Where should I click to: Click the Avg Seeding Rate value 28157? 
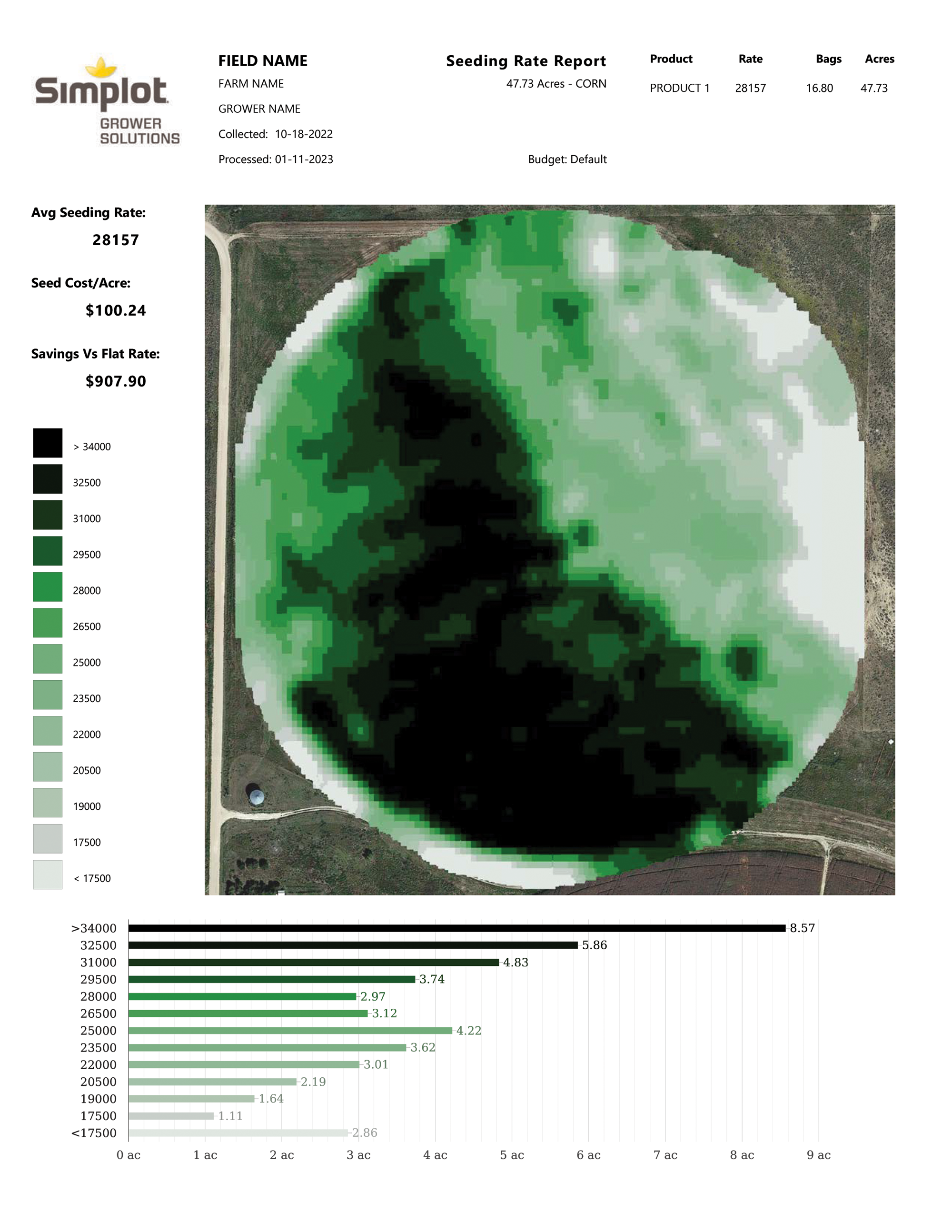click(116, 240)
